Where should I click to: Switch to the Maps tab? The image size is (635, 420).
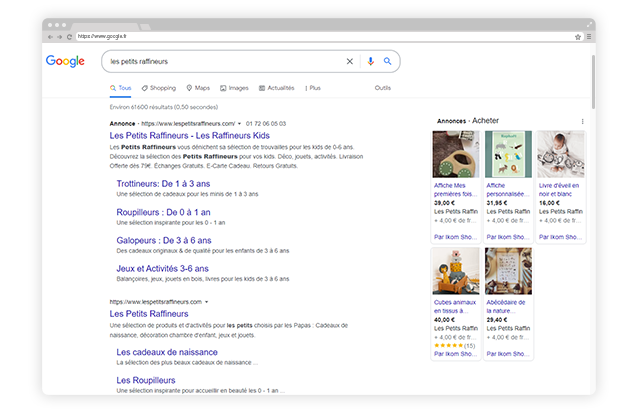[x=198, y=88]
